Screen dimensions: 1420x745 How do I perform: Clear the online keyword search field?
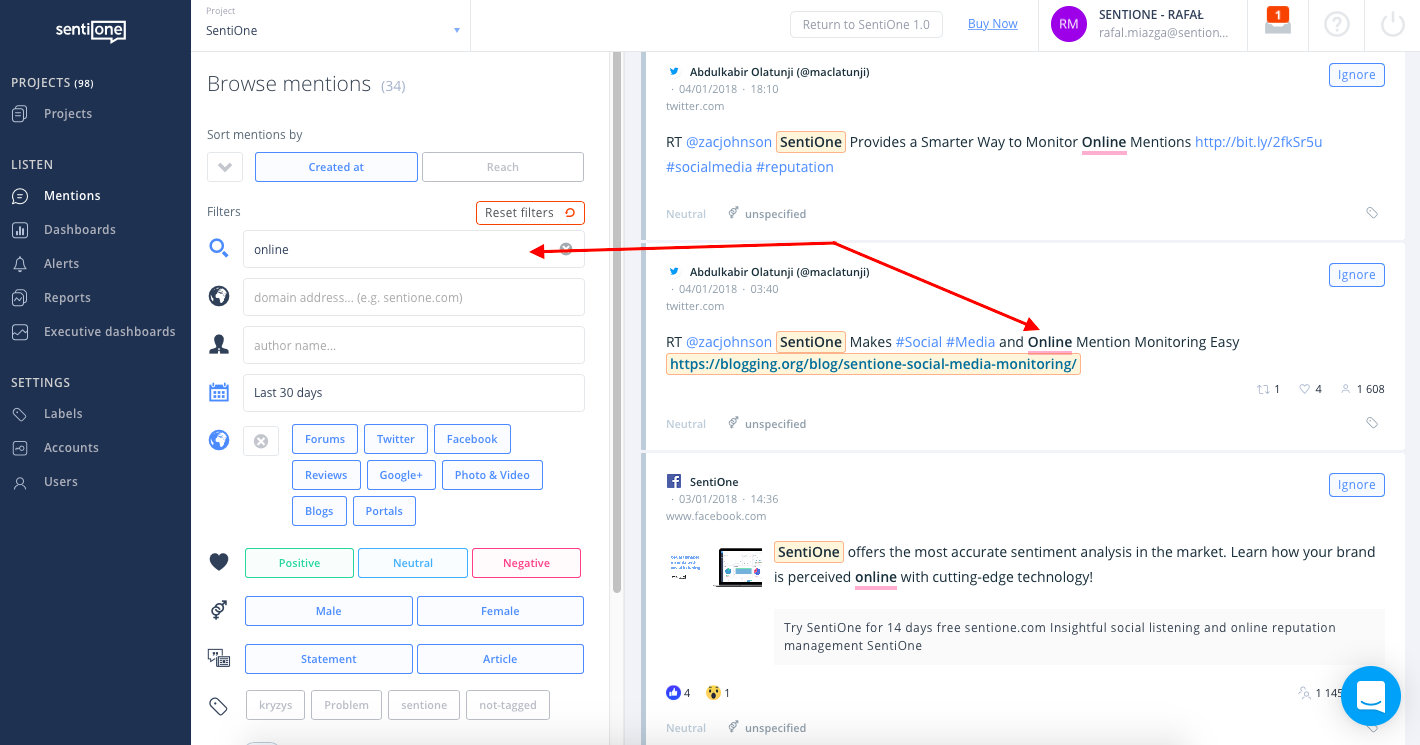coord(566,249)
